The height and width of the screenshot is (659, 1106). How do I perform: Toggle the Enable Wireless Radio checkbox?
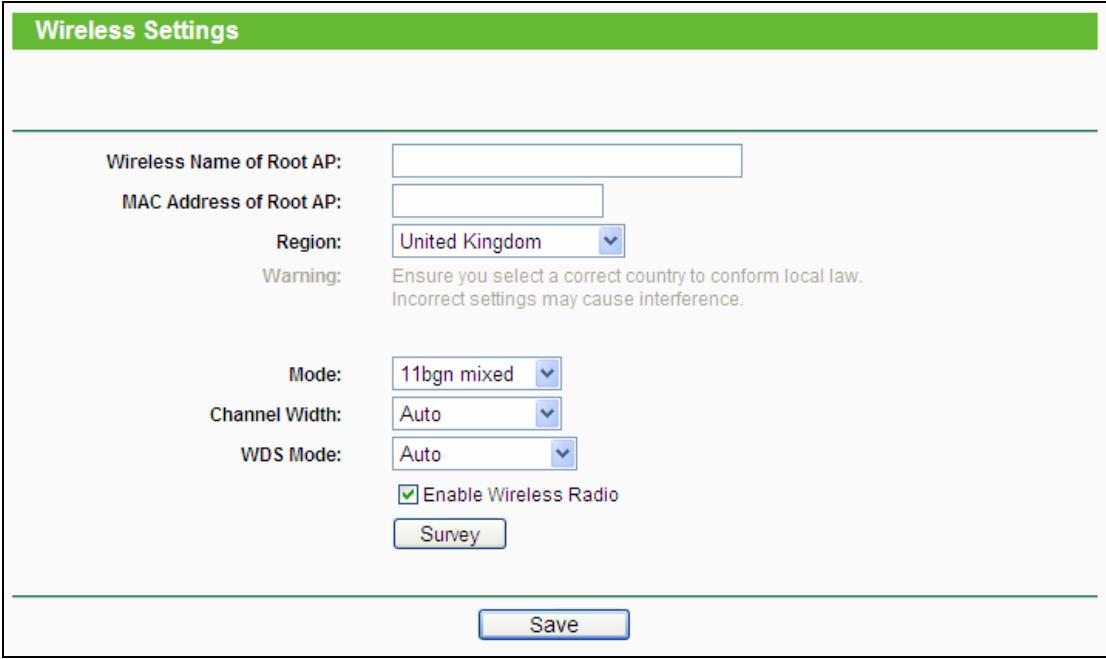pos(408,495)
